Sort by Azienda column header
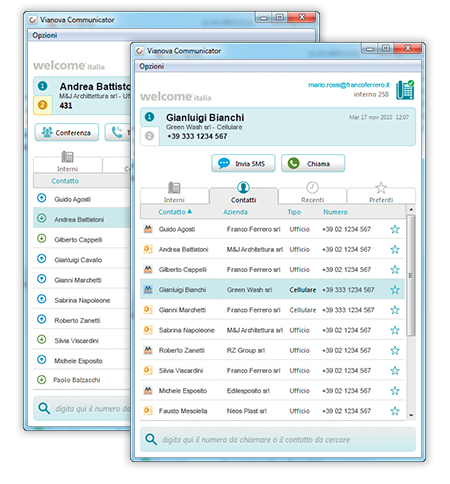The width and height of the screenshot is (450, 484). pos(235,212)
